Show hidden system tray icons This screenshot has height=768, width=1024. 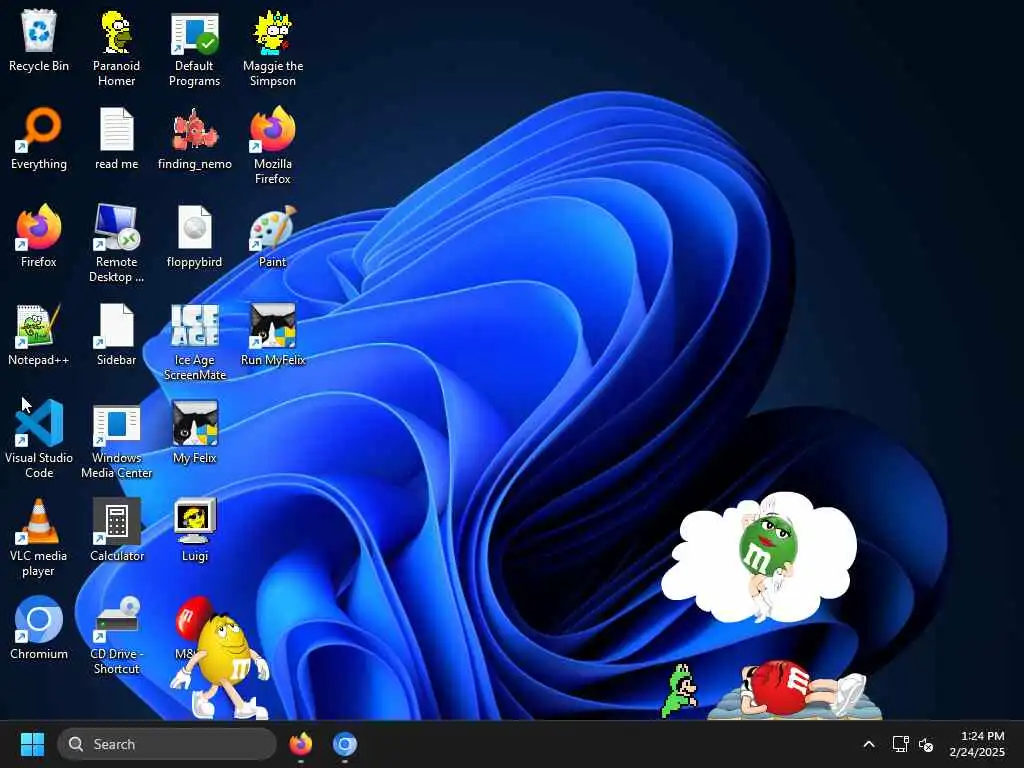click(x=869, y=744)
